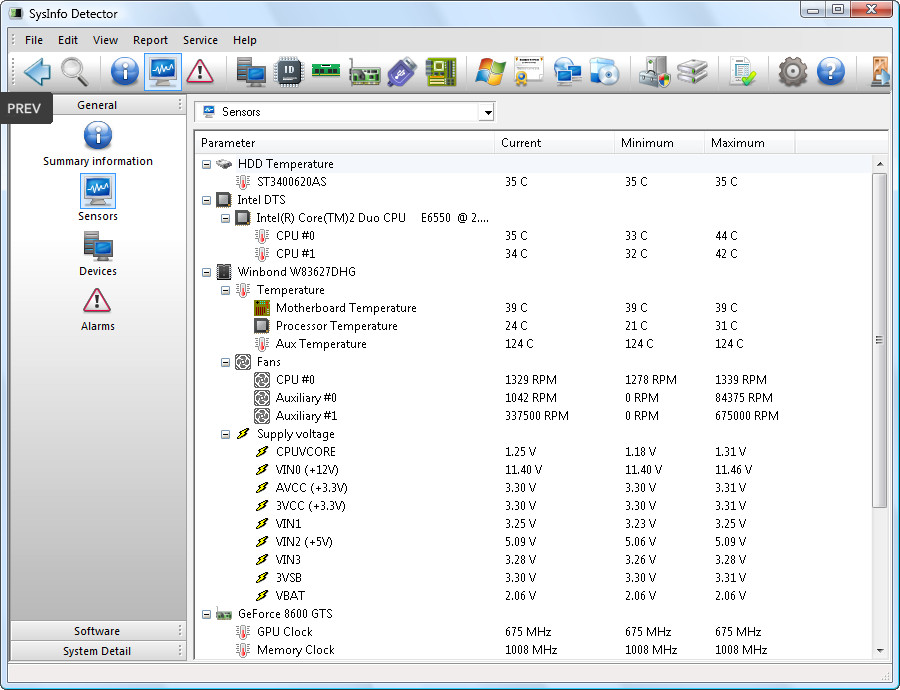Viewport: 900px width, 690px height.
Task: Open Alarms in the sidebar
Action: point(98,309)
